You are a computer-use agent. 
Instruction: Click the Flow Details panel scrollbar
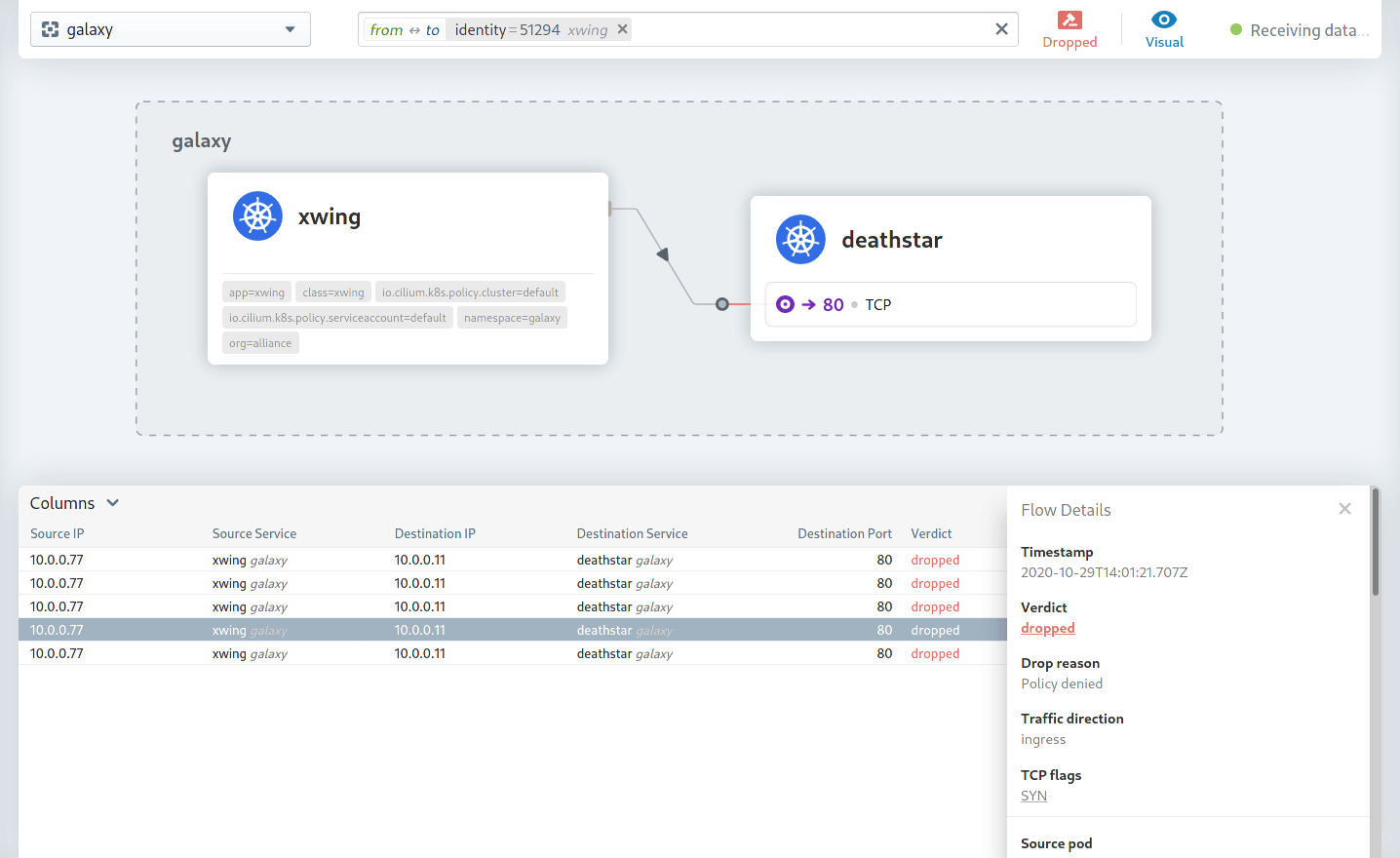(1376, 542)
